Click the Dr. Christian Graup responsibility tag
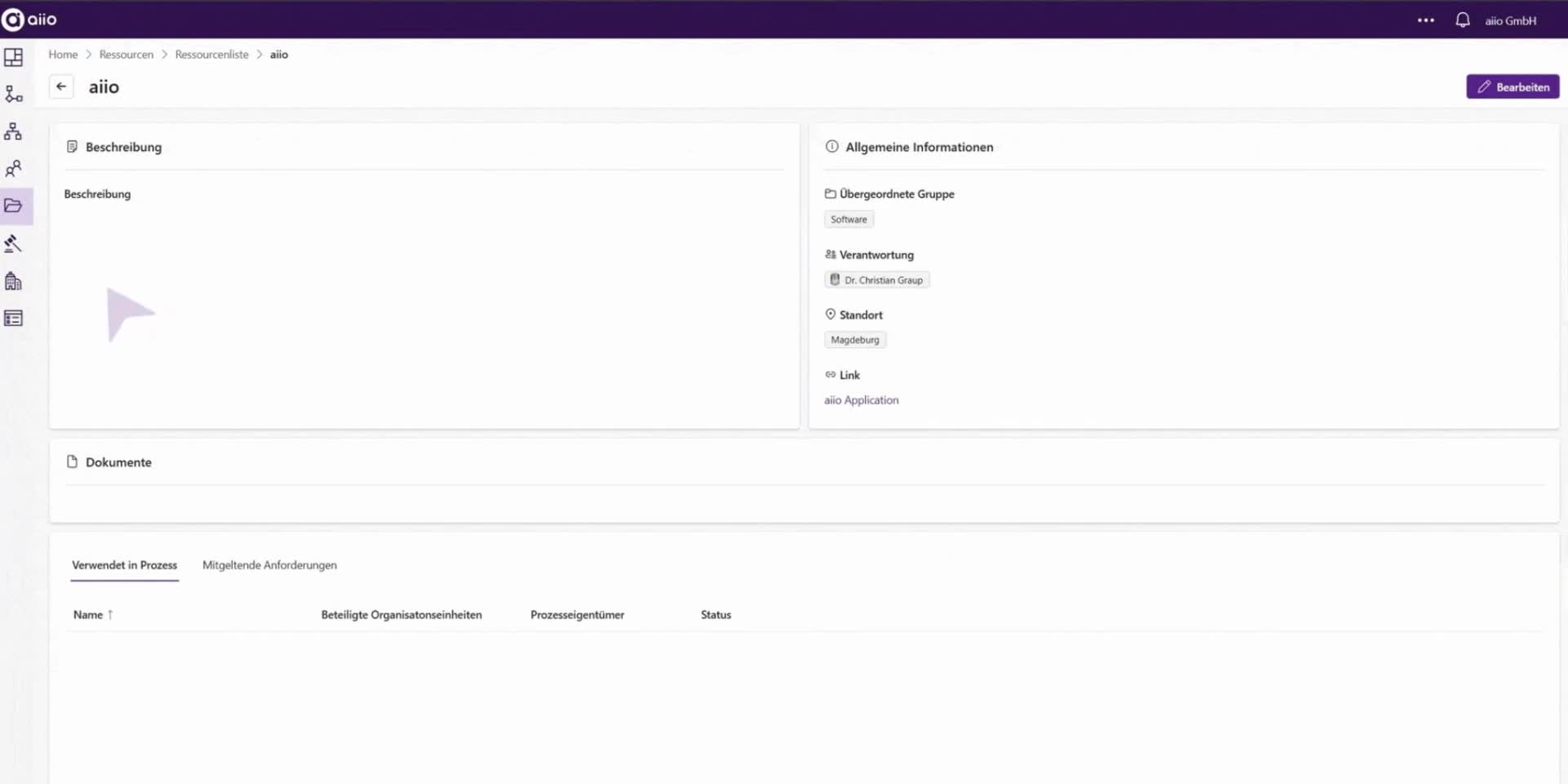This screenshot has height=784, width=1568. point(877,280)
